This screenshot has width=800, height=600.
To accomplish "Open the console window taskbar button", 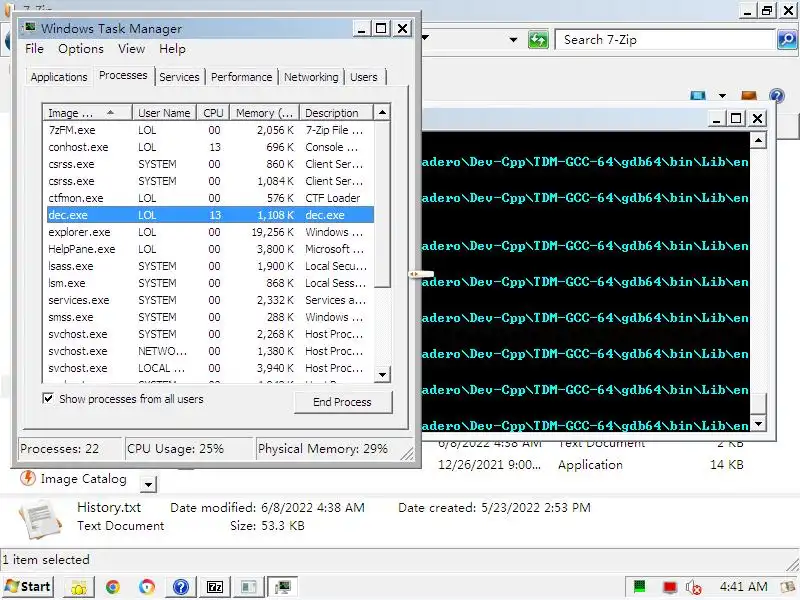I will (x=248, y=587).
